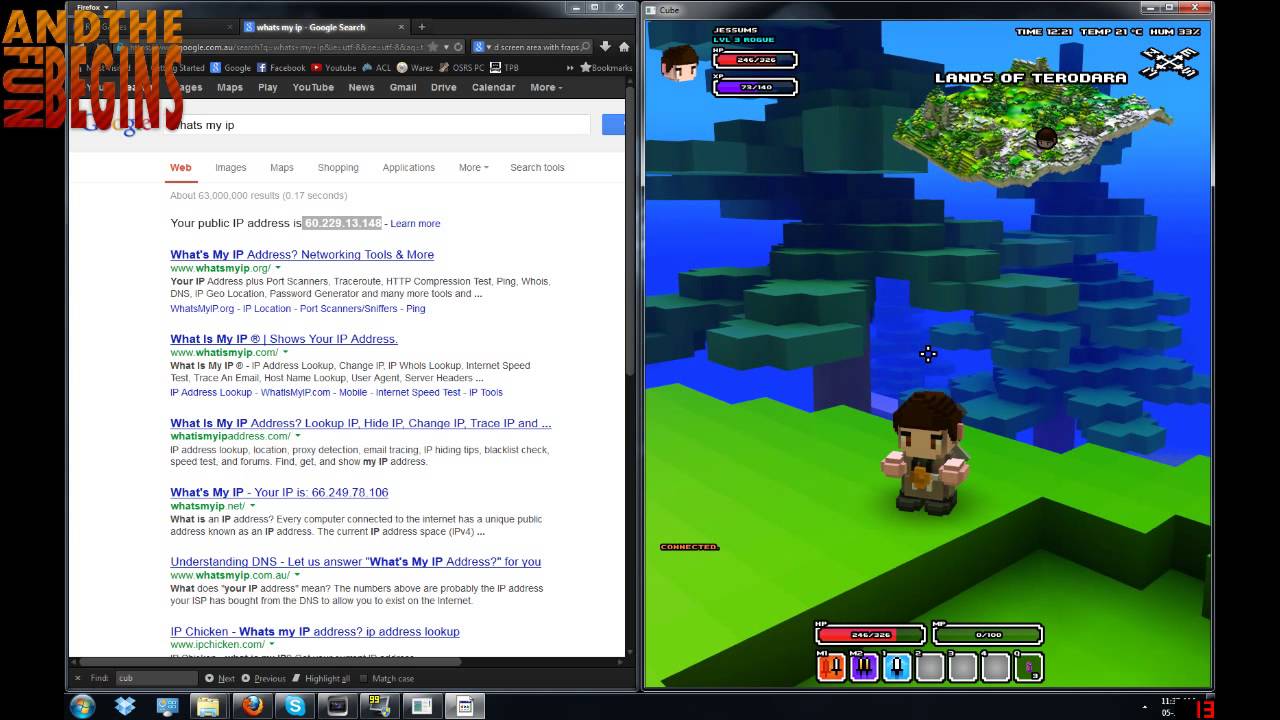This screenshot has width=1280, height=720.
Task: Click the M1 orange sword skill slot
Action: 832,667
